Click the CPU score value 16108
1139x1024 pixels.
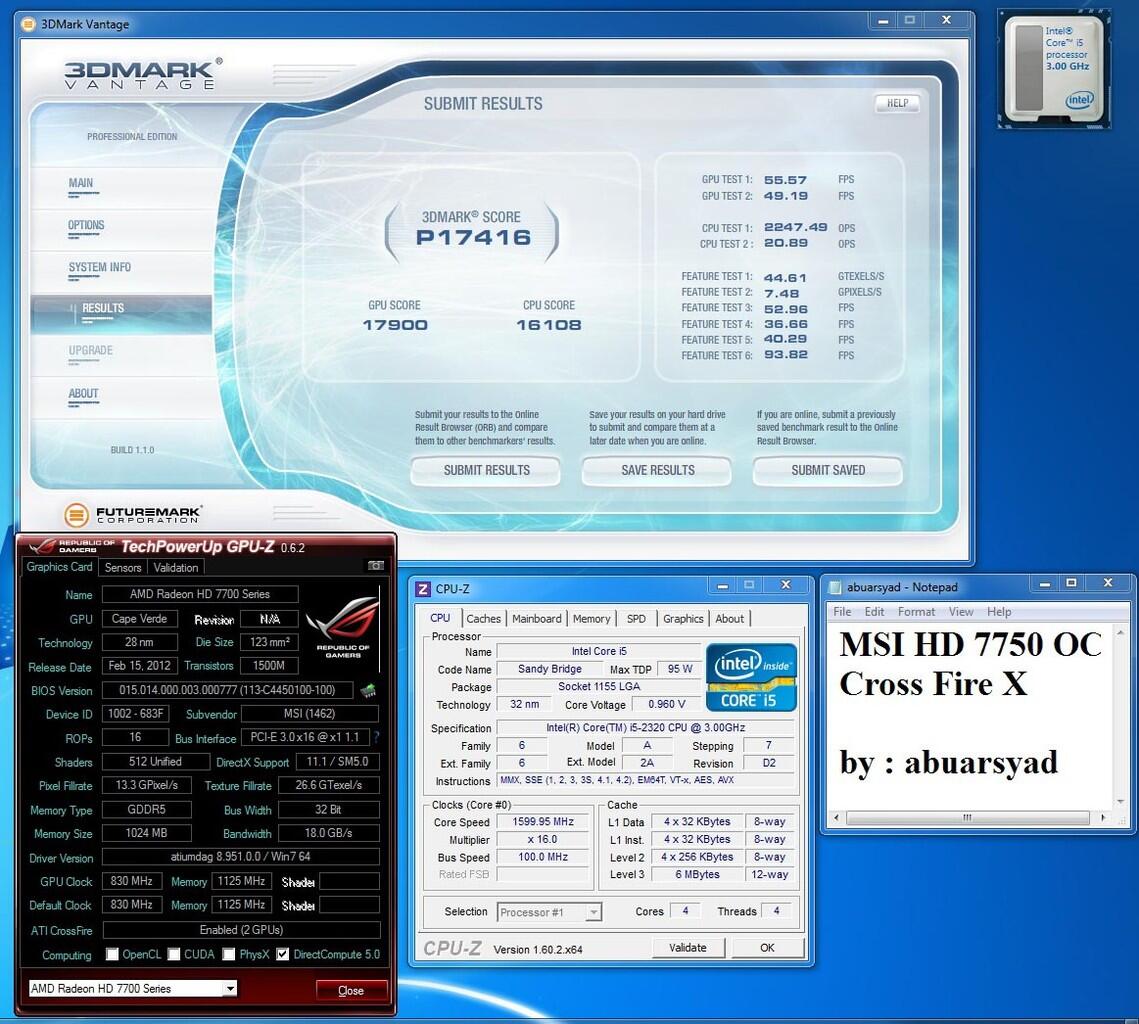tap(549, 325)
